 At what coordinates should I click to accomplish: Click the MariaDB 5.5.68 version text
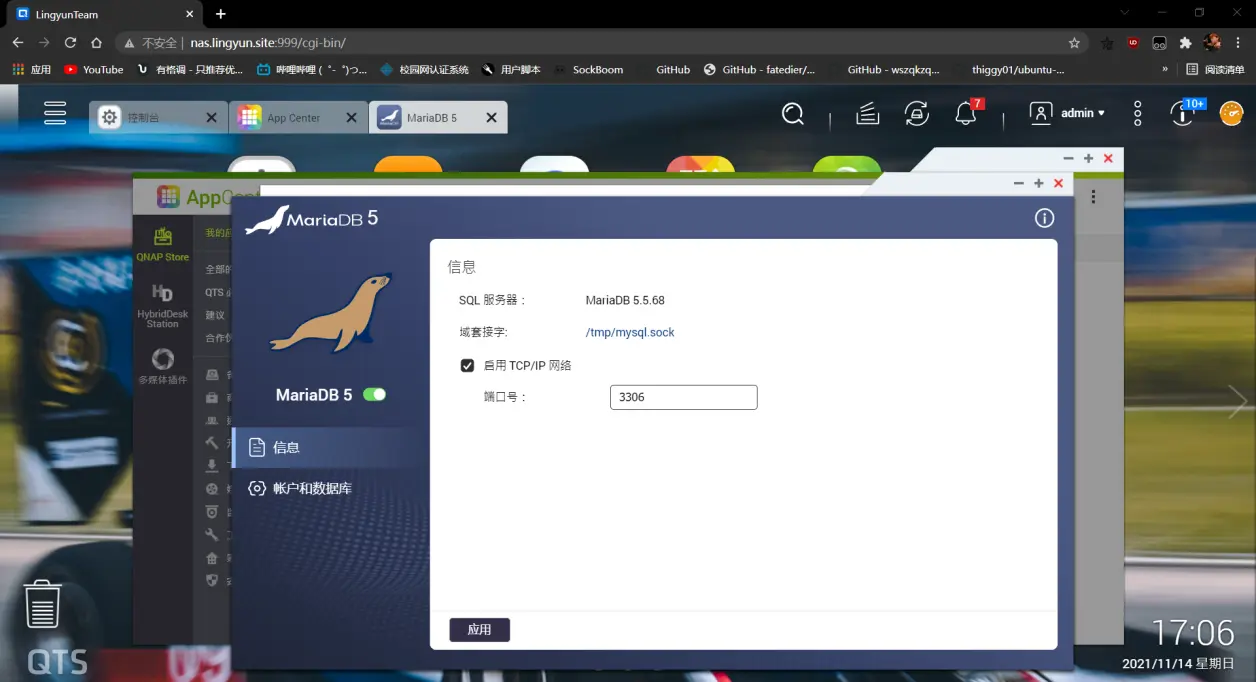(625, 300)
